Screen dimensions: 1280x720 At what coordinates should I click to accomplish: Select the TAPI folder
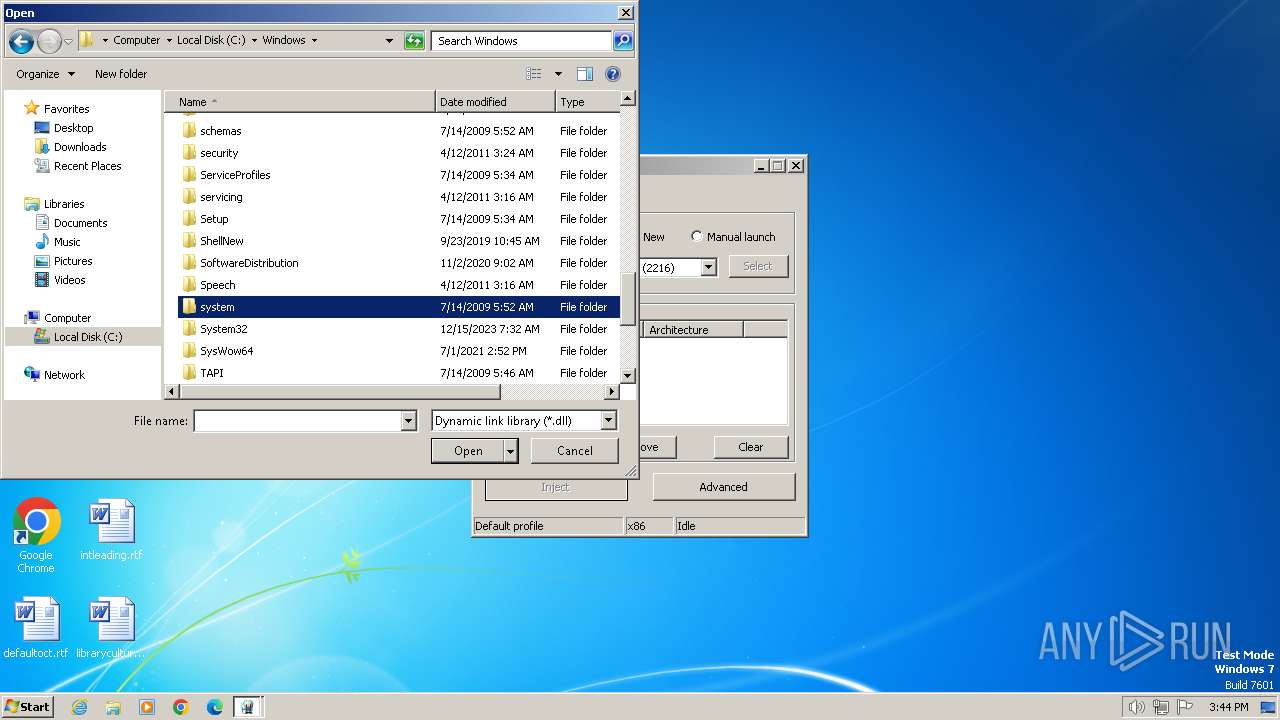pyautogui.click(x=398, y=373)
